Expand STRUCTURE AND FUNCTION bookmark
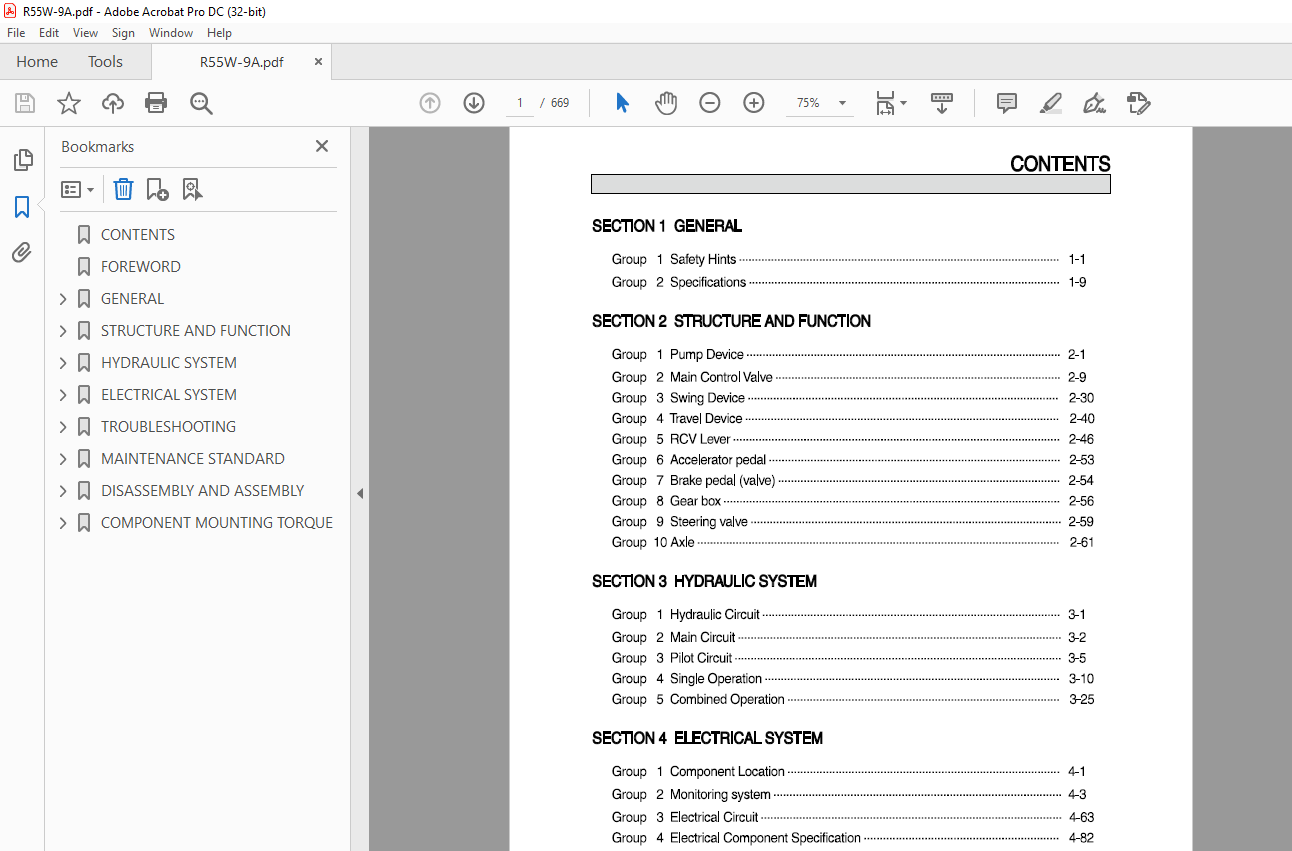The width and height of the screenshot is (1292, 851). [63, 331]
